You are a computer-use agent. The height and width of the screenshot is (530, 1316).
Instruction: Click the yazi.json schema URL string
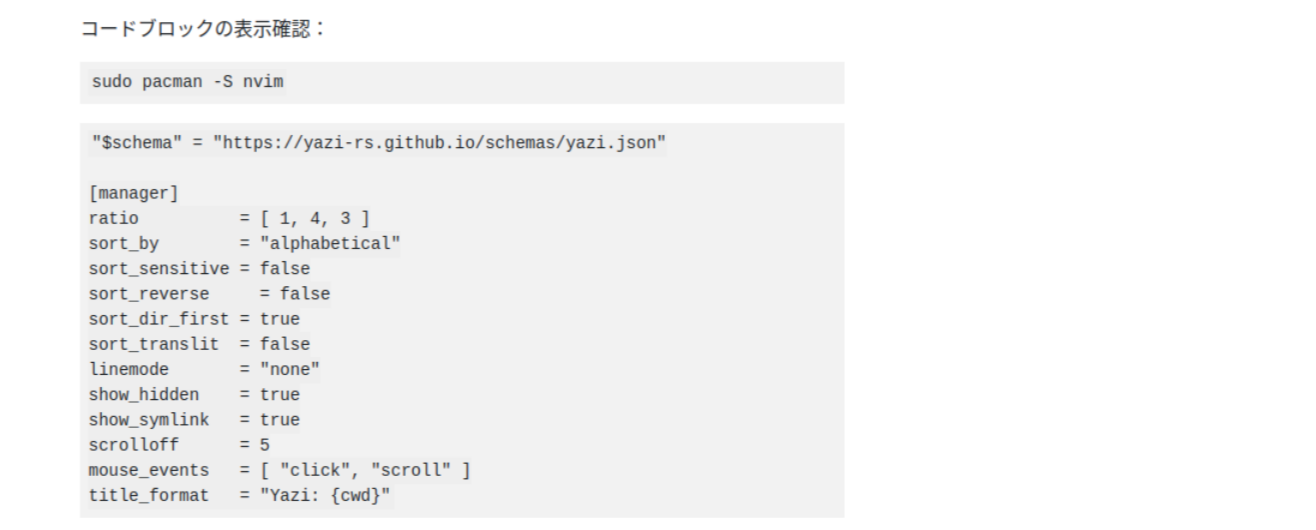click(x=439, y=143)
